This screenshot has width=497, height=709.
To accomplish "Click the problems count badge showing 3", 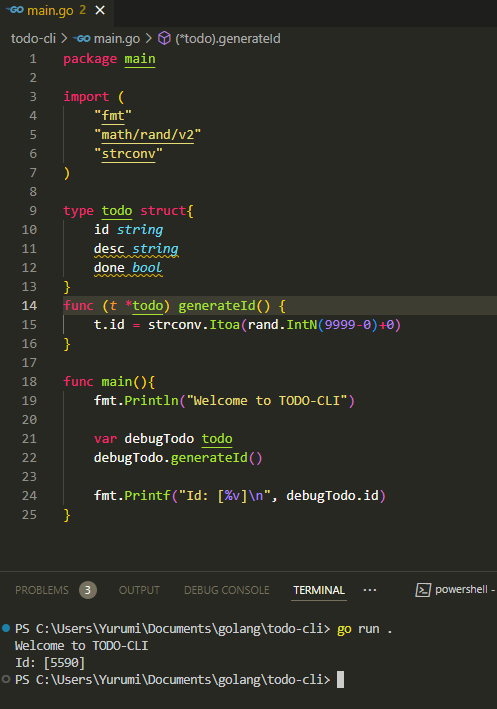I will 88,590.
